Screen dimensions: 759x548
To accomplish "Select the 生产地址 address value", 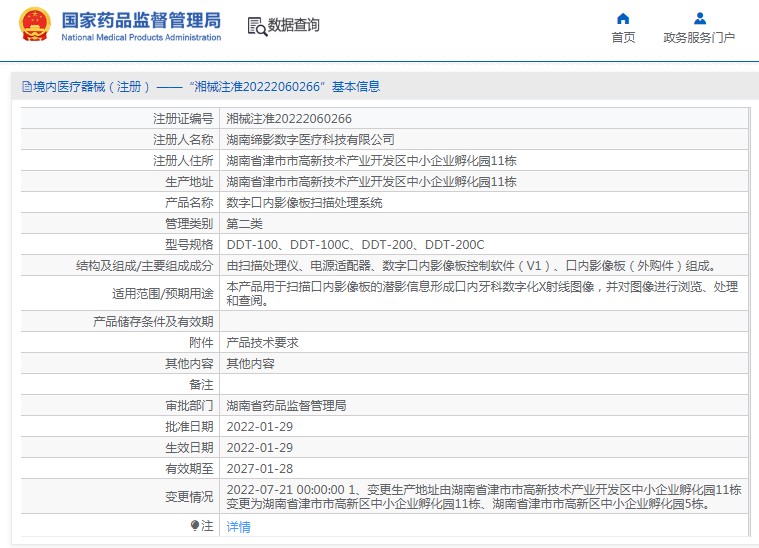I will 371,182.
